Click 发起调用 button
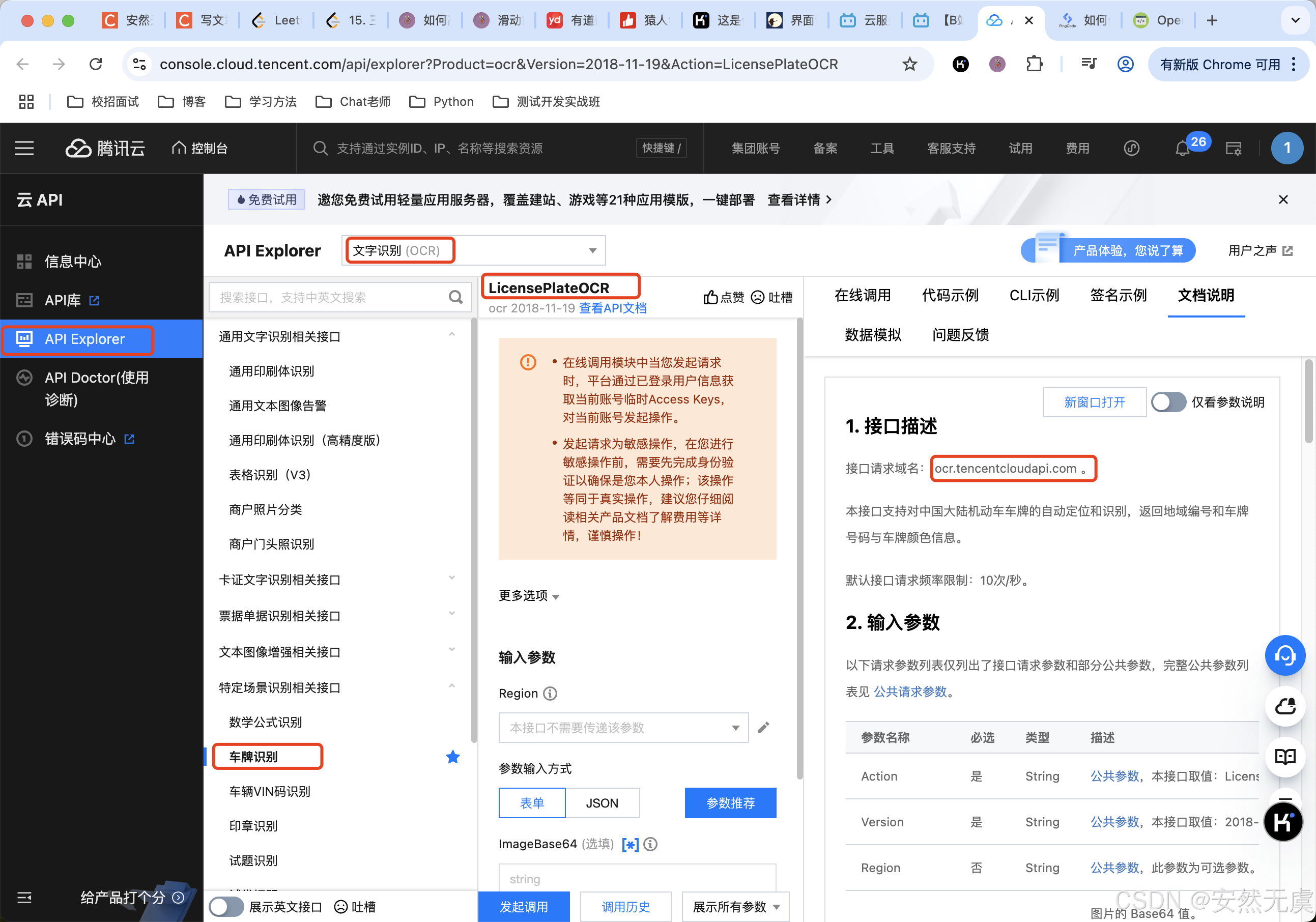This screenshot has height=922, width=1316. (524, 907)
